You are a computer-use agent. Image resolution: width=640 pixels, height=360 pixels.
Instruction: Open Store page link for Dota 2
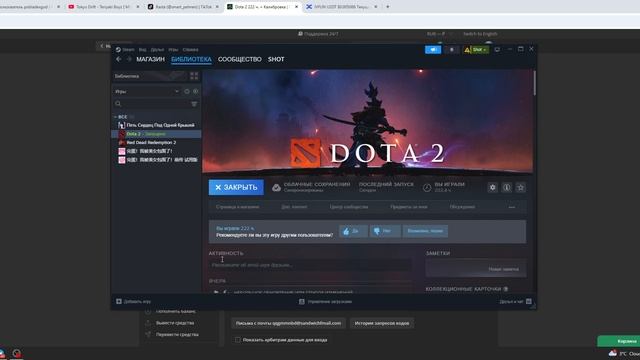237,207
